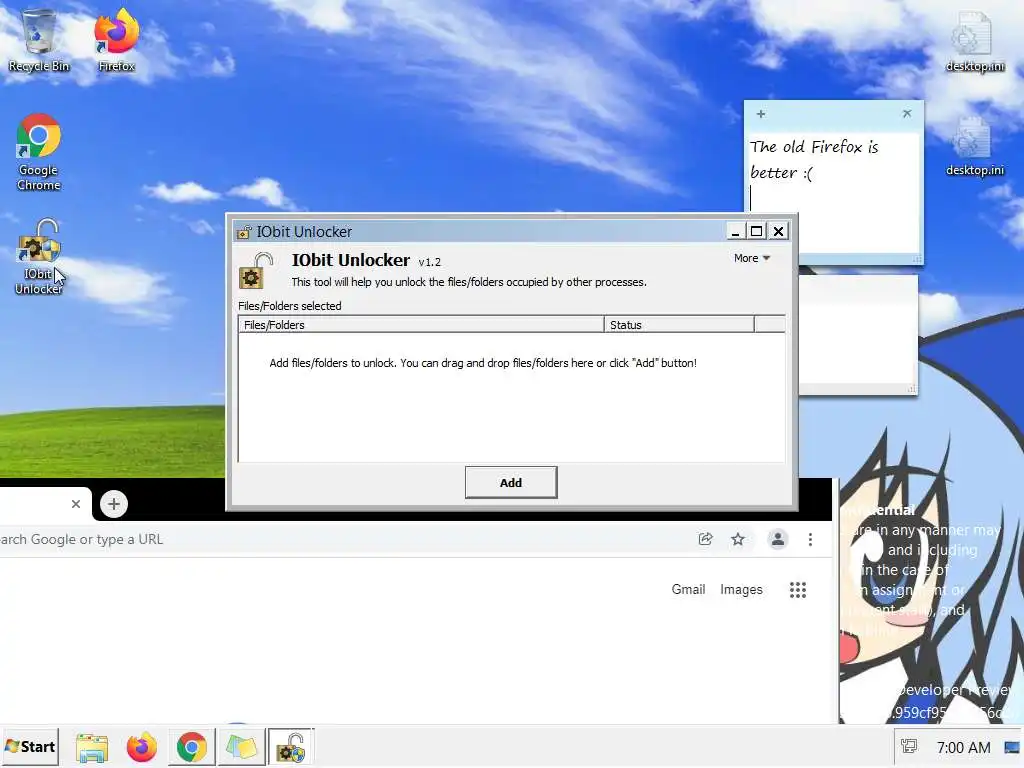Add a new sticky note with plus
This screenshot has width=1024, height=768.
pos(761,114)
